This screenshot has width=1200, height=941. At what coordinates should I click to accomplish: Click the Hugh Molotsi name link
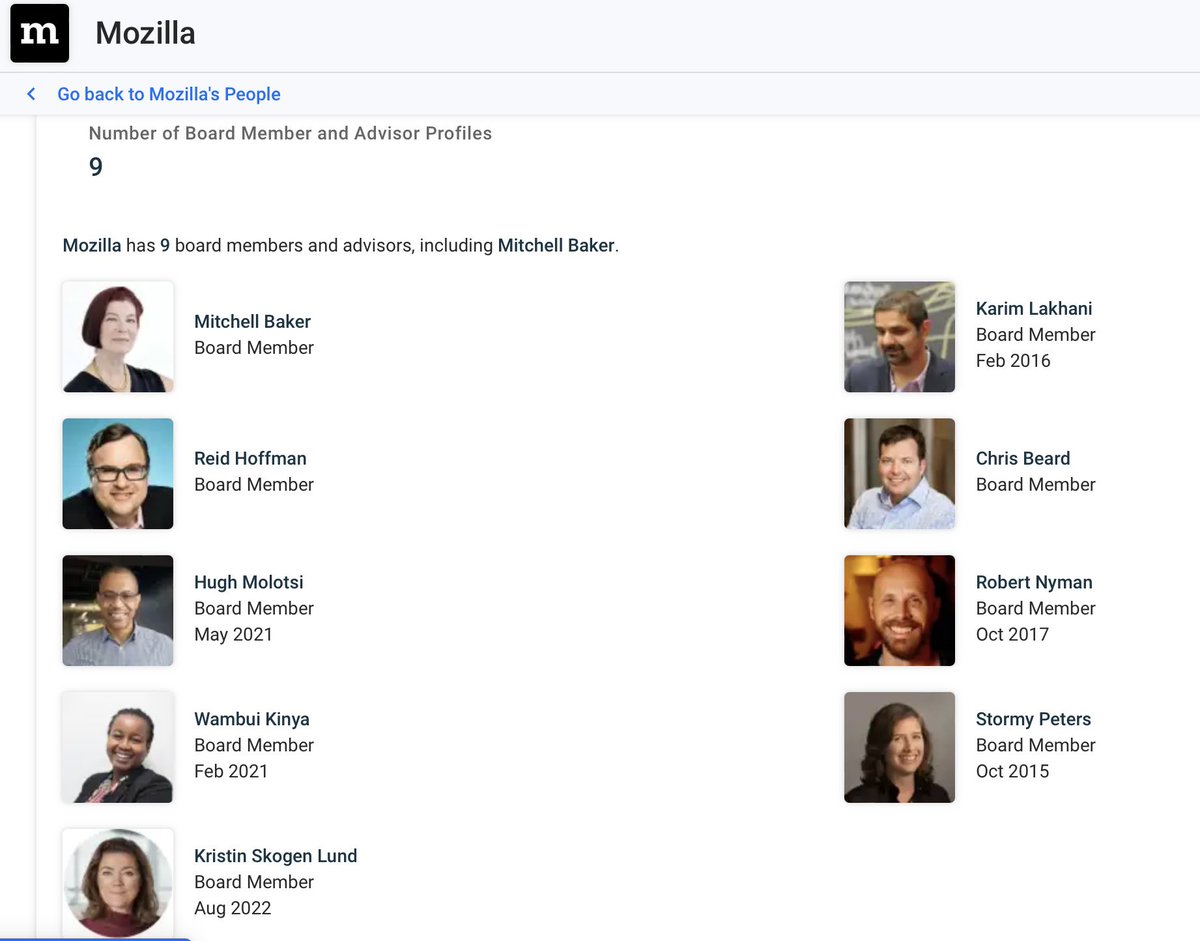click(x=248, y=583)
